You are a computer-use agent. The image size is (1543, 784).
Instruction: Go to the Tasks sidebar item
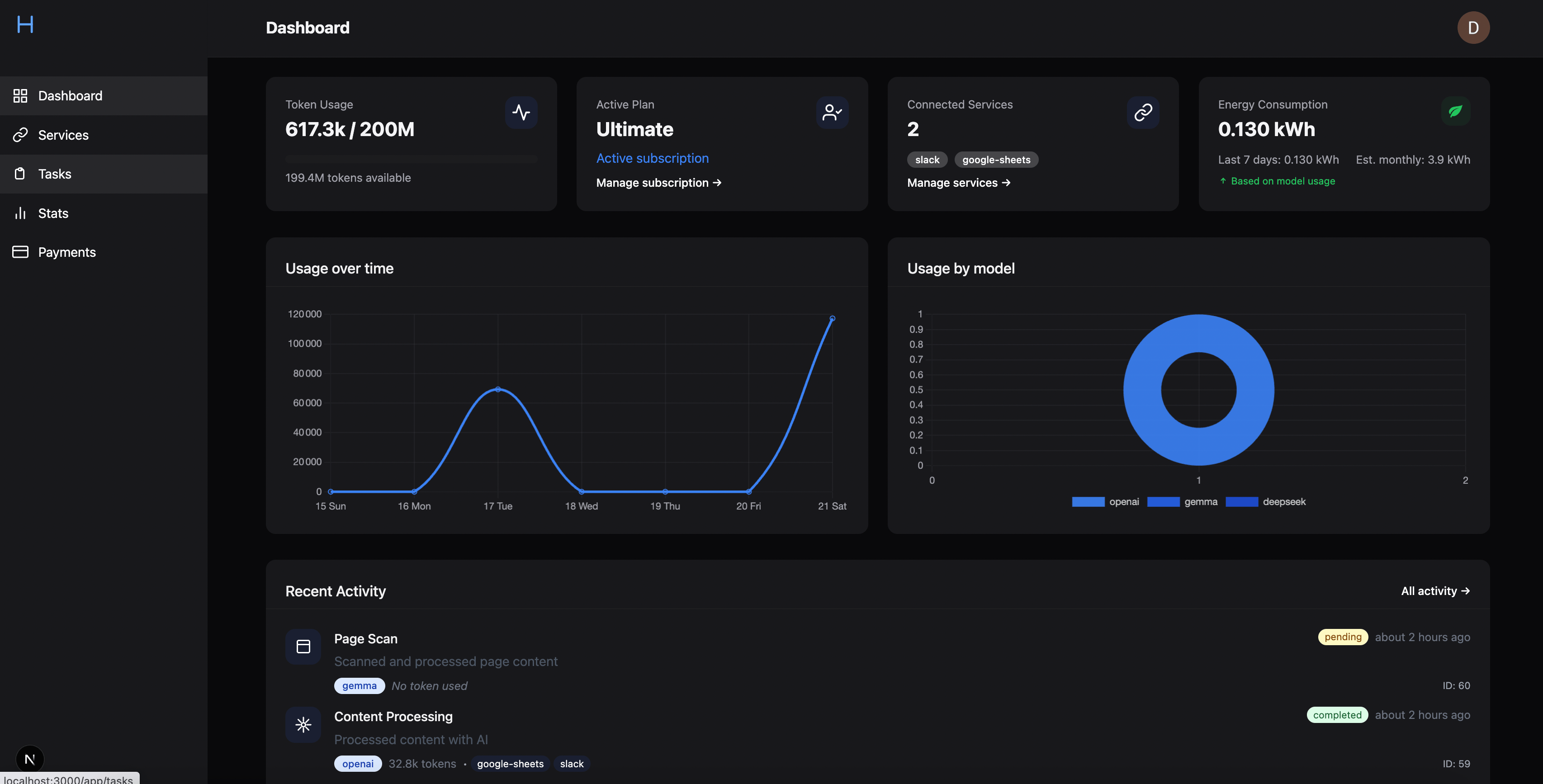[55, 174]
